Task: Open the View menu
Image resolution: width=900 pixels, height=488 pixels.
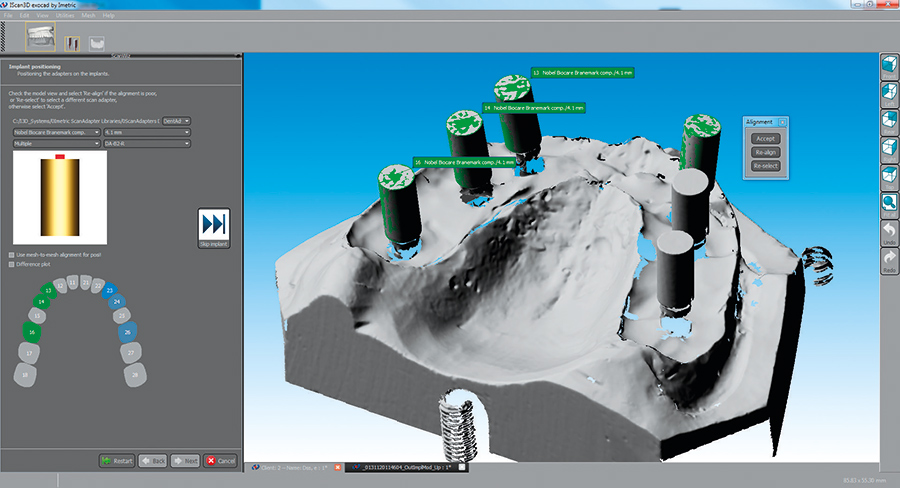Action: [42, 16]
